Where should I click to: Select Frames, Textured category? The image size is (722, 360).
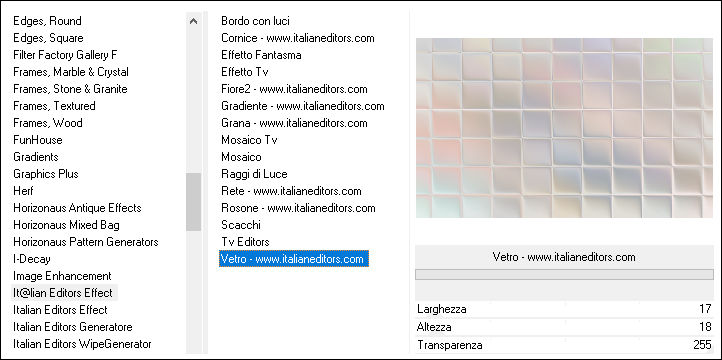pyautogui.click(x=54, y=106)
